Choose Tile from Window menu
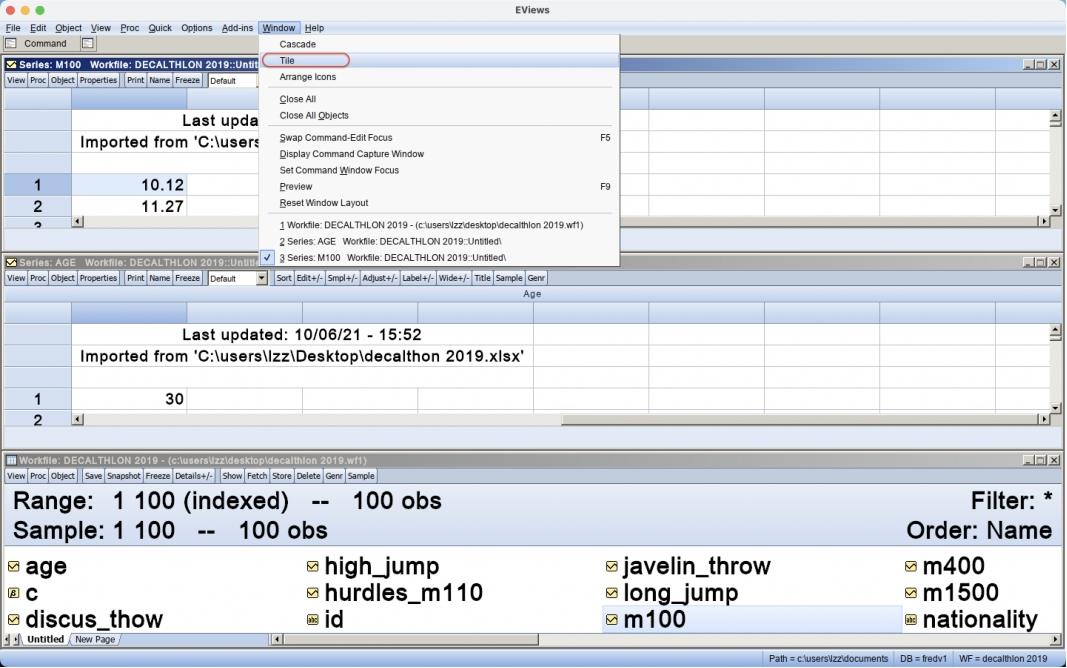Image resolution: width=1067 pixels, height=668 pixels. (x=439, y=61)
